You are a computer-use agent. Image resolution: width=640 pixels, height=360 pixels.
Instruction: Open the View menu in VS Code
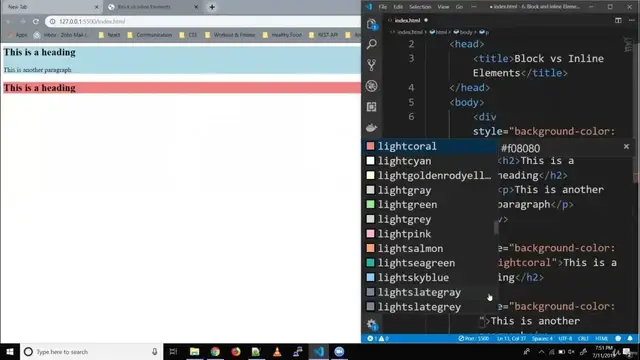click(x=443, y=7)
